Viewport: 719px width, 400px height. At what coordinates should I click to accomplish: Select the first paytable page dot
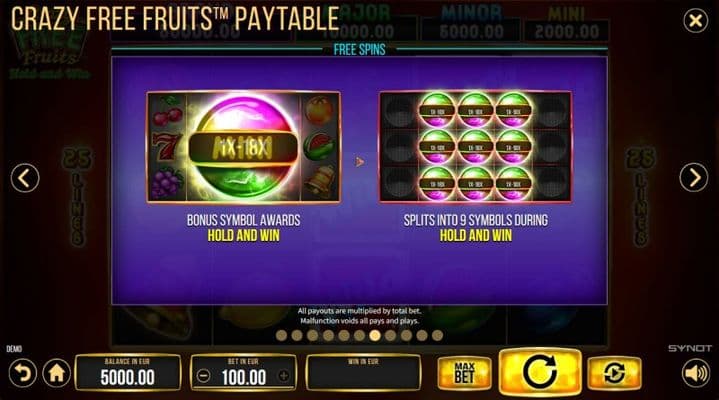(282, 336)
